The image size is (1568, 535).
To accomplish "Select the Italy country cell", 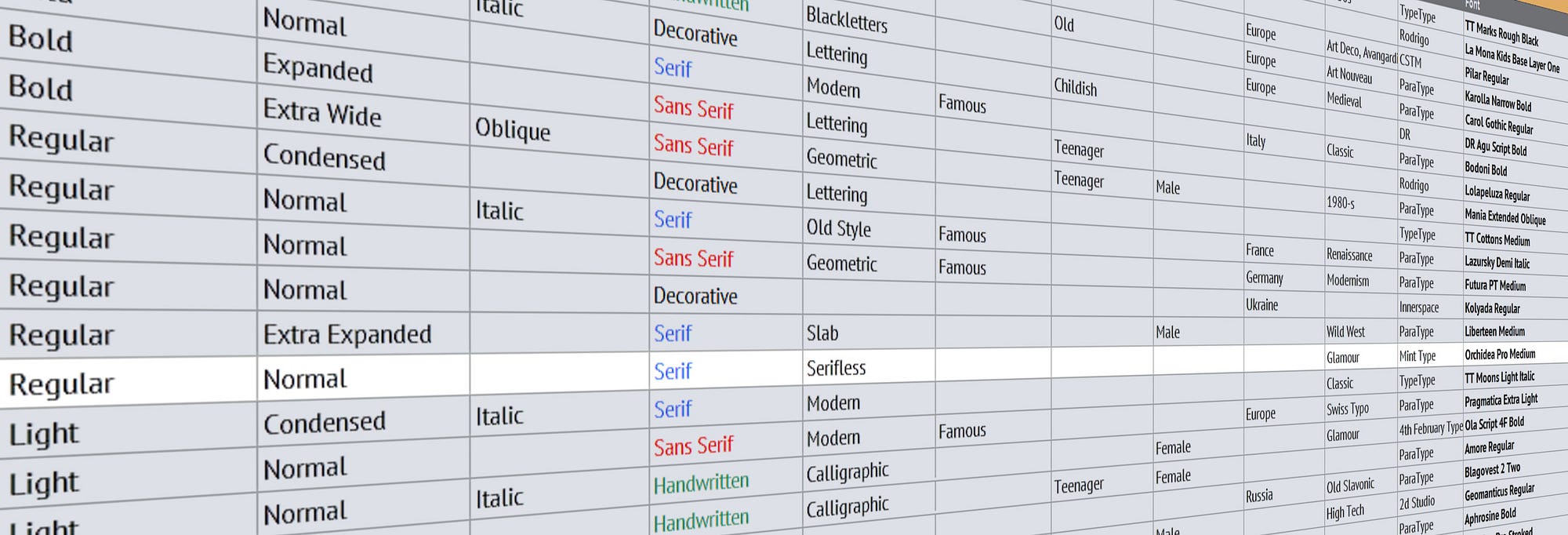I will point(1256,140).
